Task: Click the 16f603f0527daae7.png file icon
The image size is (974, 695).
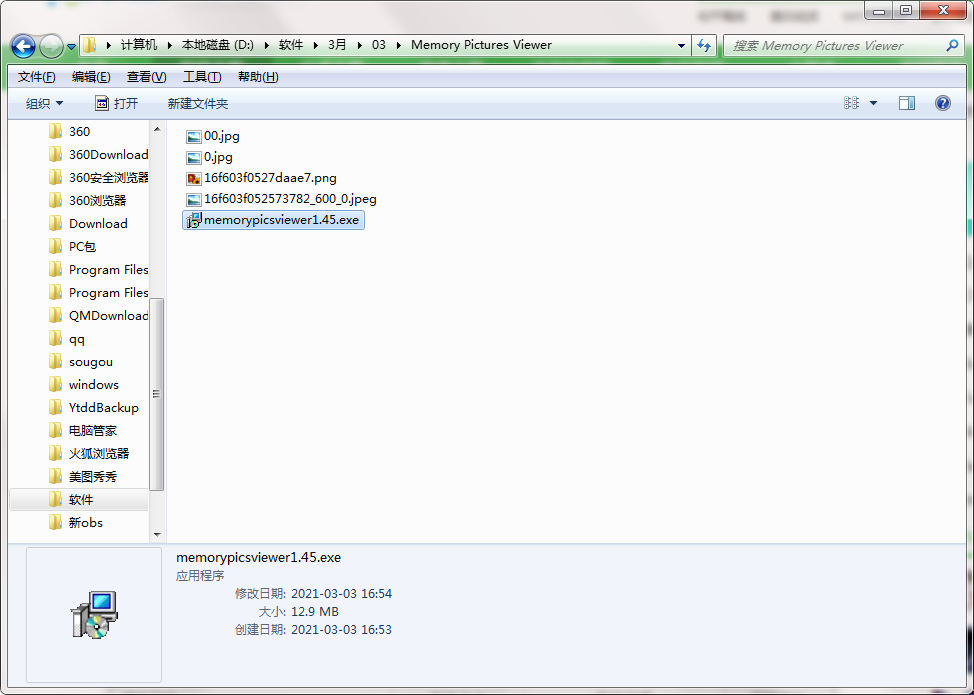Action: (194, 179)
